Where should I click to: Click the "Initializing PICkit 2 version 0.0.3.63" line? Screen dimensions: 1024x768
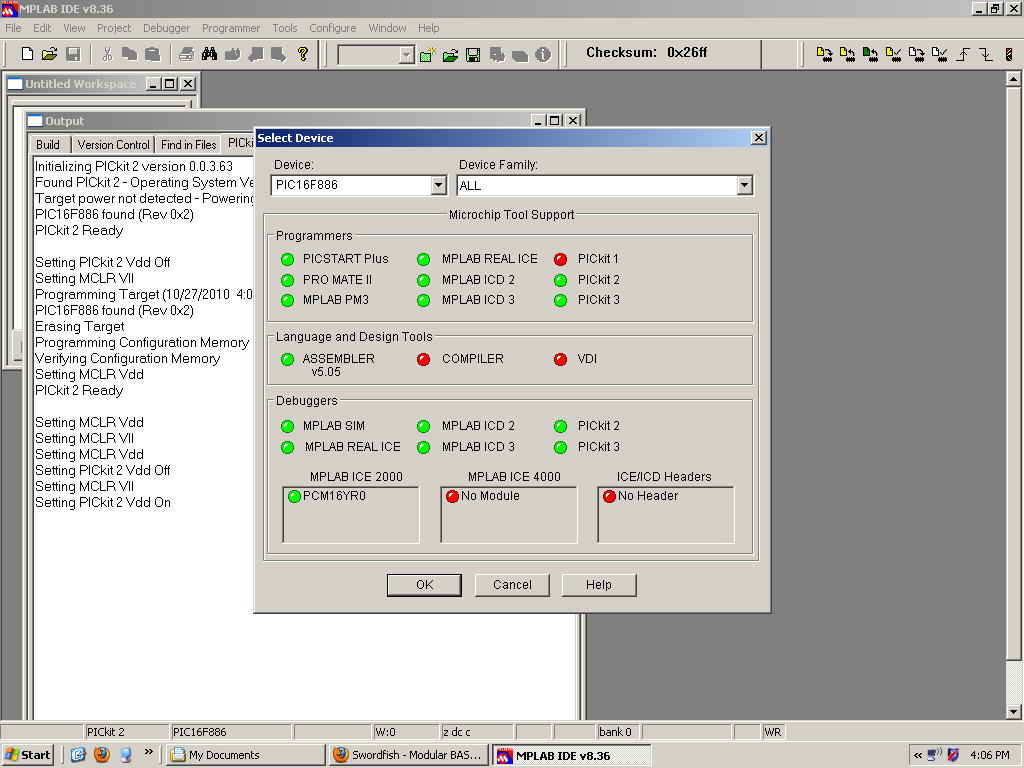(x=134, y=167)
